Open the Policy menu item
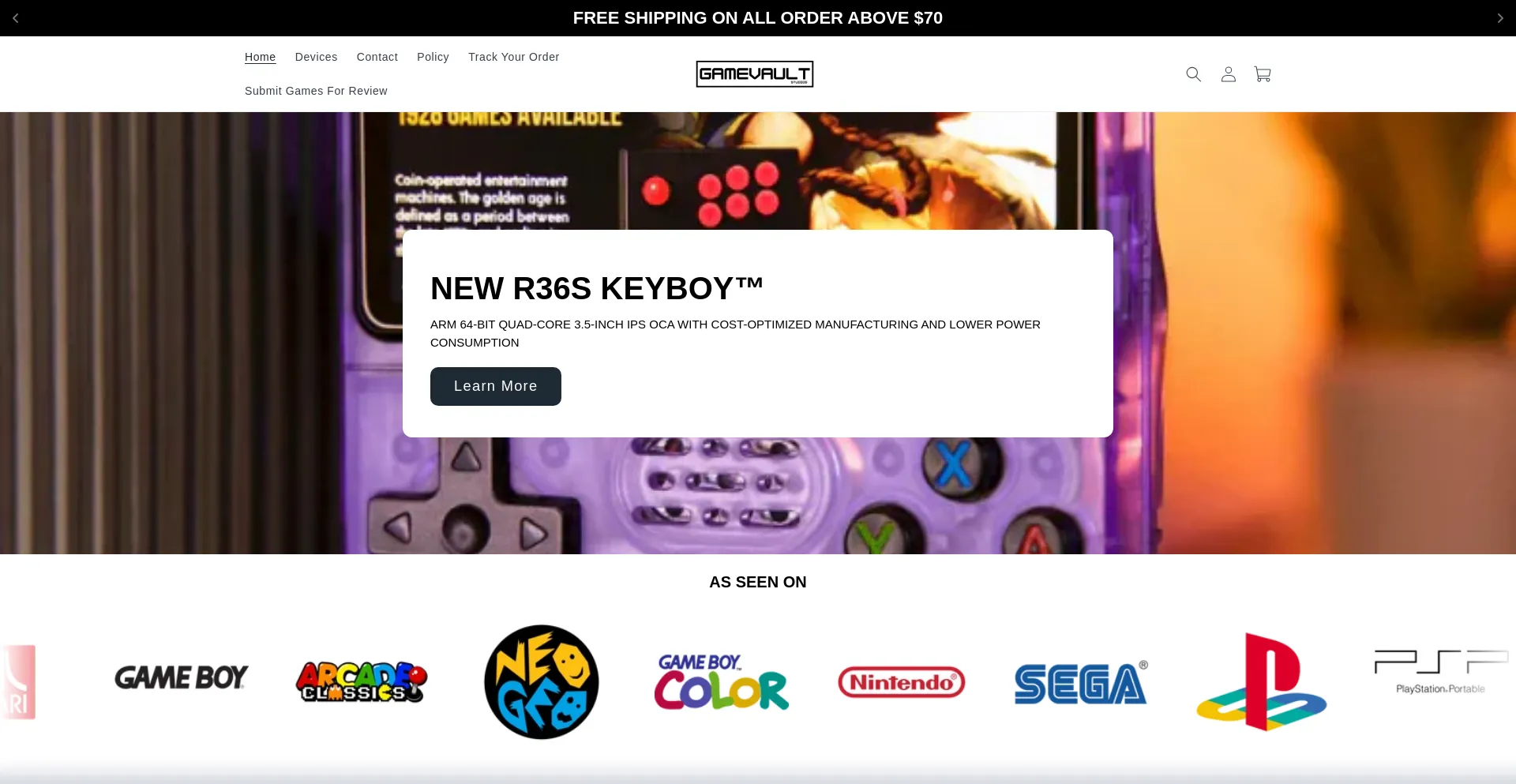This screenshot has height=784, width=1516. pyautogui.click(x=433, y=57)
